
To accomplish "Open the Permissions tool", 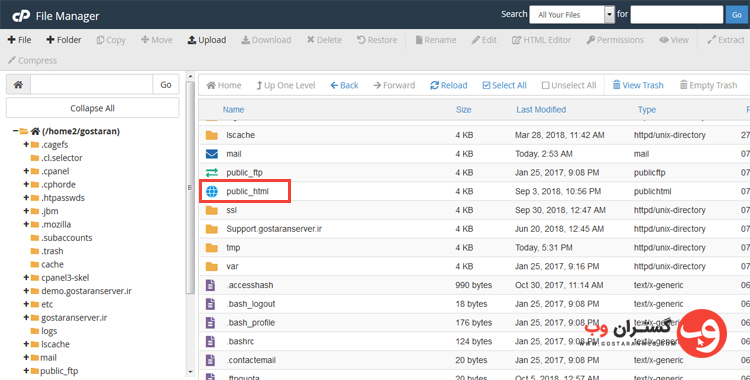I will click(x=615, y=40).
